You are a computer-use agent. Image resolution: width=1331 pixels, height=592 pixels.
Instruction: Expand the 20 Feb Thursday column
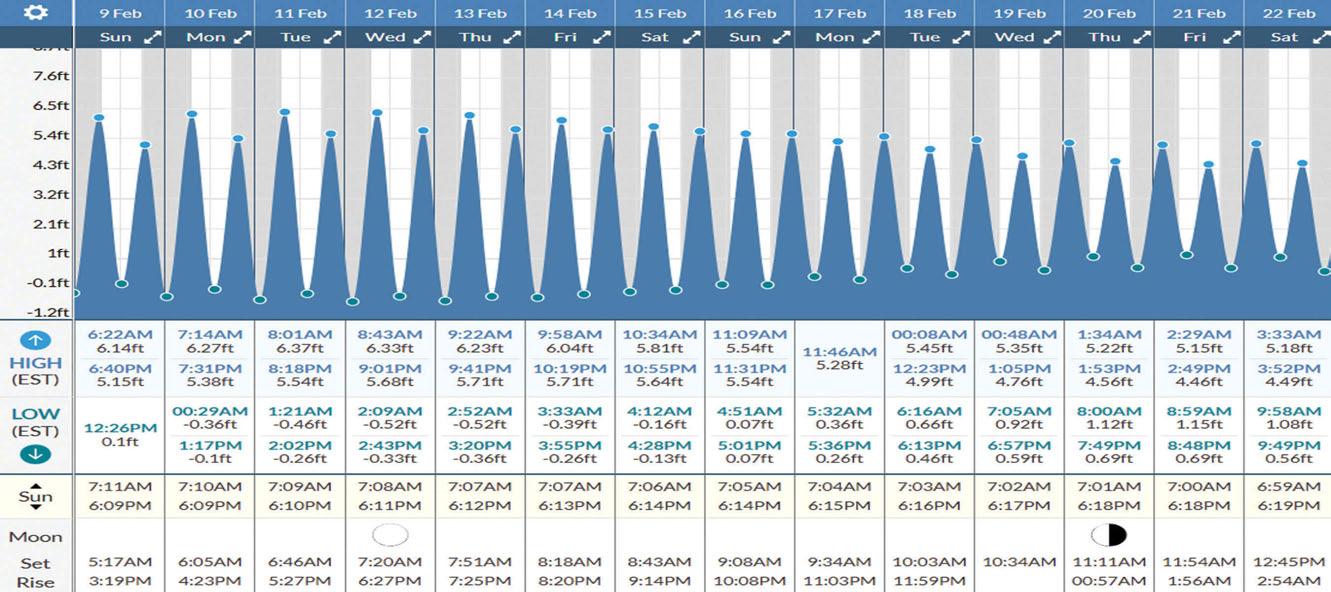pyautogui.click(x=1140, y=38)
